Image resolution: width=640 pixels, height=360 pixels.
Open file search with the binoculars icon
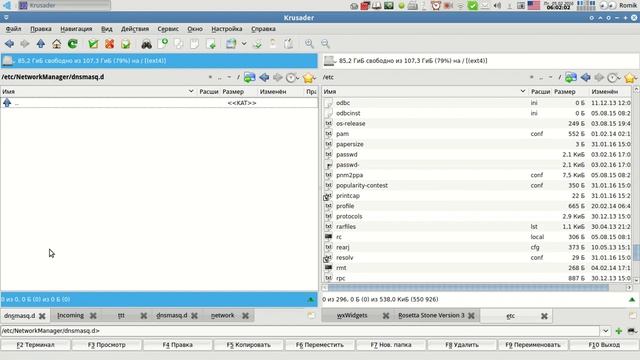[x=147, y=44]
